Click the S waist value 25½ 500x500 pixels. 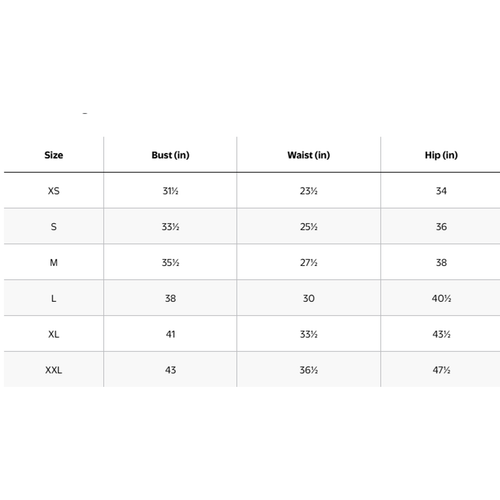click(309, 227)
